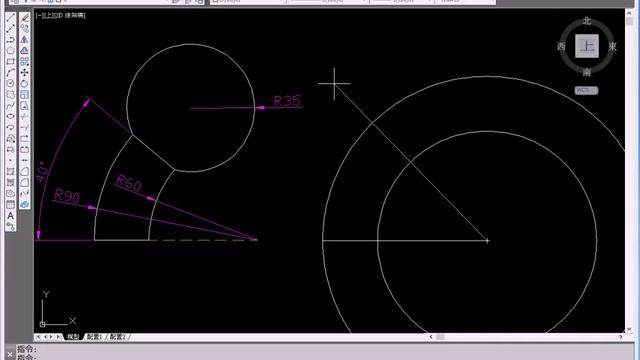Image resolution: width=640 pixels, height=360 pixels.
Task: Click the 南 (south) ViewCube compass label
Action: point(587,72)
